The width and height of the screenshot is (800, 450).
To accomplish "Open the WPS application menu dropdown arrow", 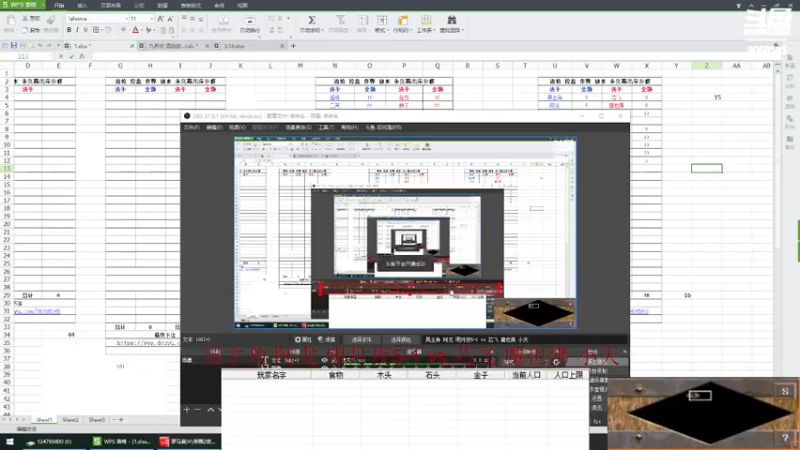I will pos(43,5).
